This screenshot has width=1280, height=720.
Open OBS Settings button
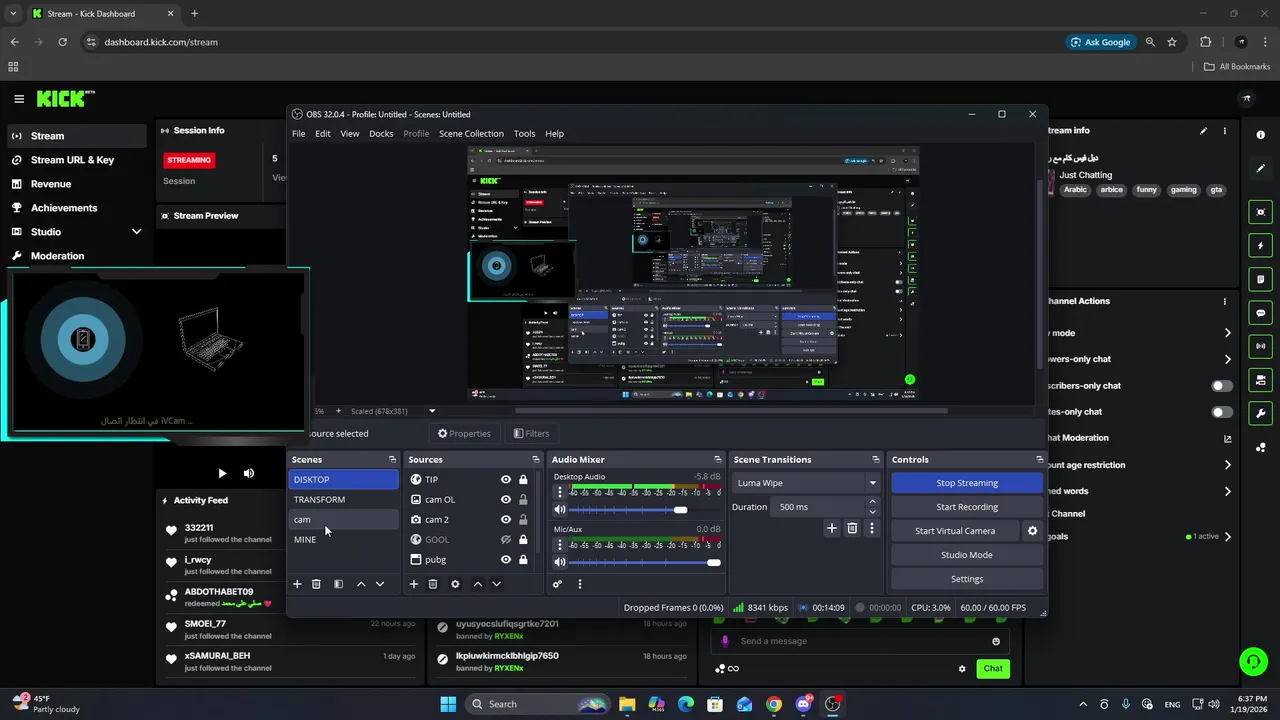point(967,579)
